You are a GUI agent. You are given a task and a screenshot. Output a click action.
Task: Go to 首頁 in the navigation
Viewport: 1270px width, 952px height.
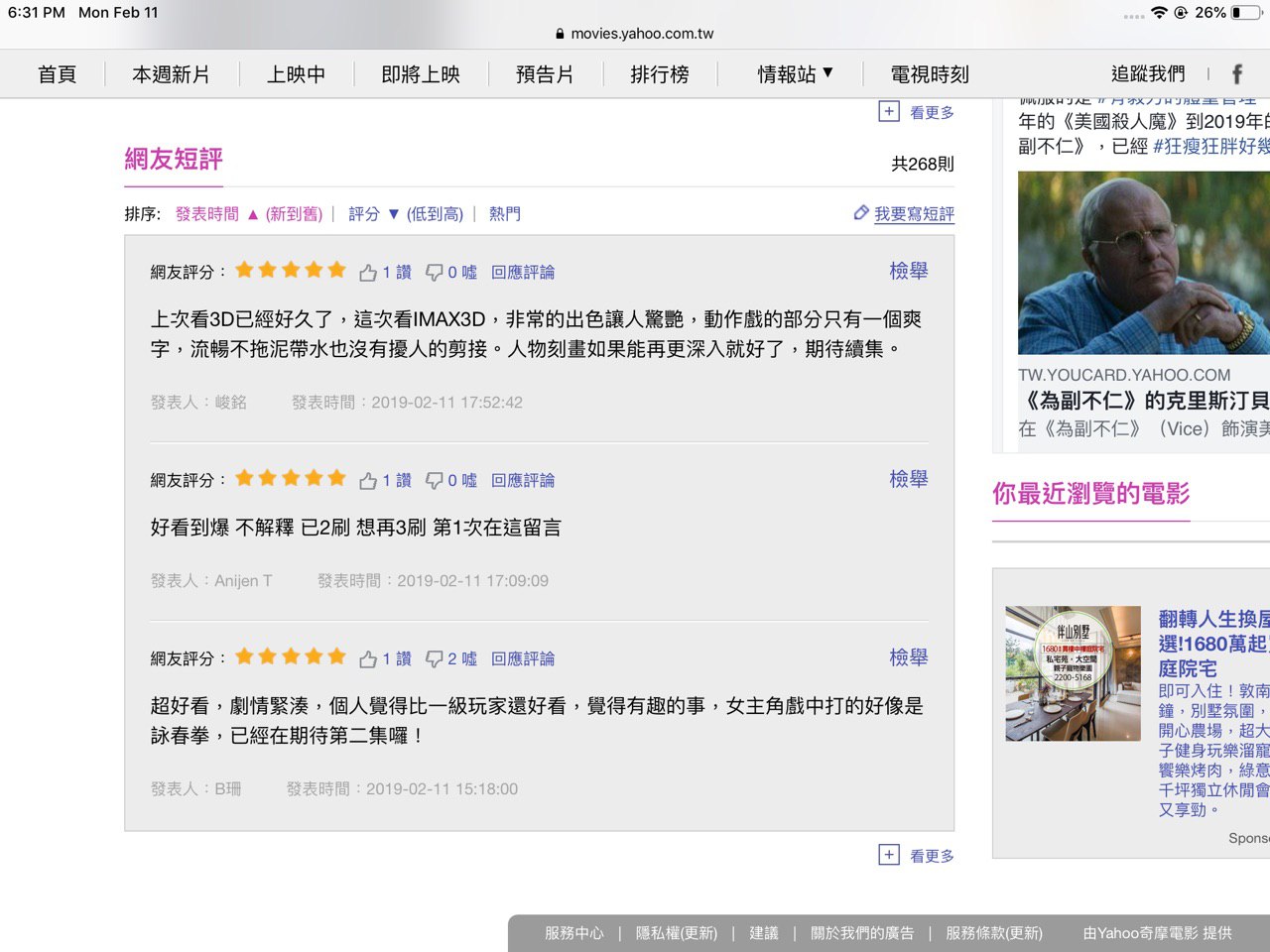point(58,74)
